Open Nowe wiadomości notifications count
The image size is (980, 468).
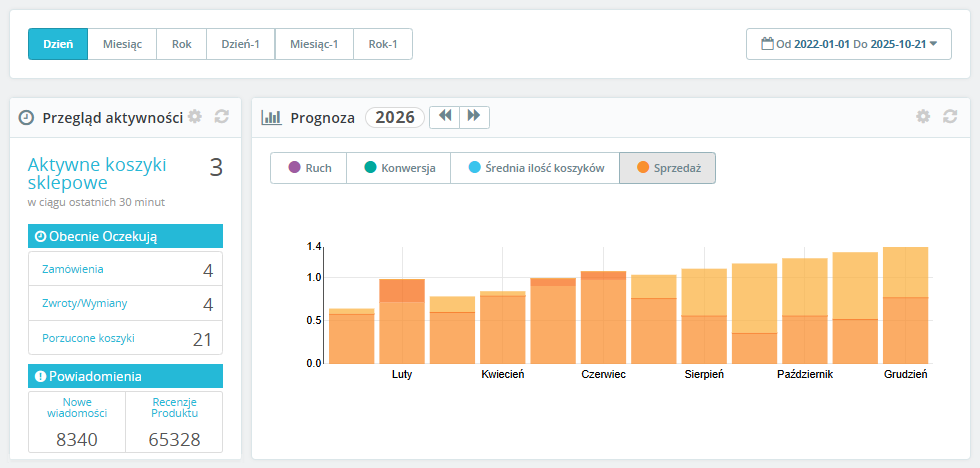point(77,406)
